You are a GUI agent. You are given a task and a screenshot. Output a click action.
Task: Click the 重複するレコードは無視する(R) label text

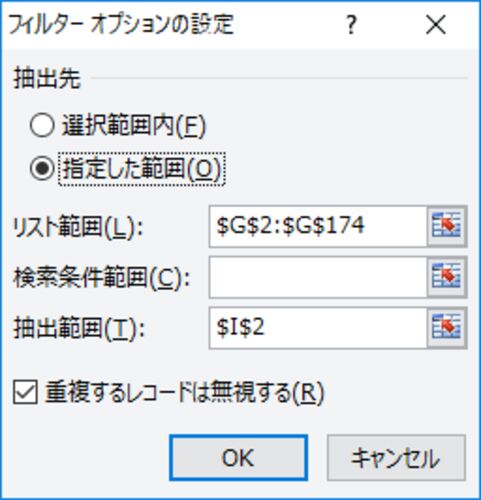(185, 393)
